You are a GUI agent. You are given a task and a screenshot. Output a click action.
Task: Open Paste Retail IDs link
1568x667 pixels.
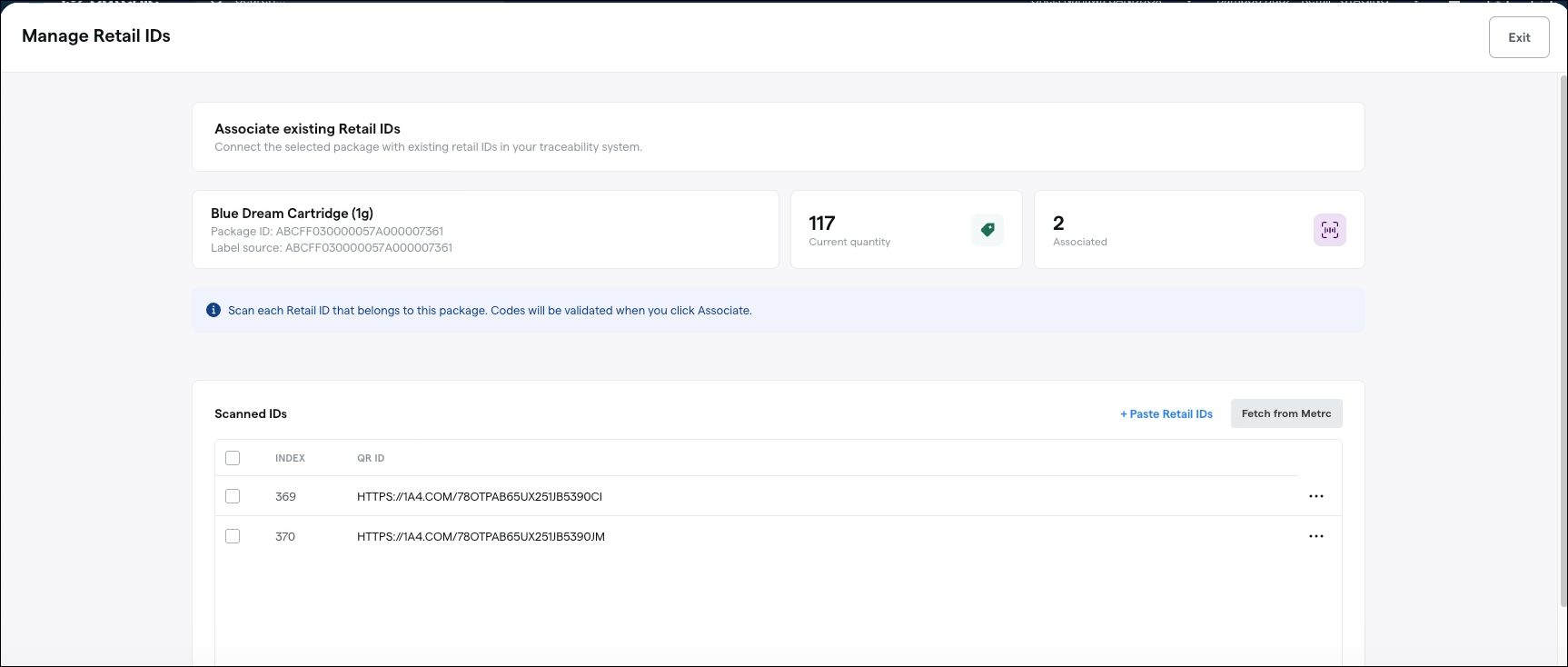click(x=1166, y=413)
